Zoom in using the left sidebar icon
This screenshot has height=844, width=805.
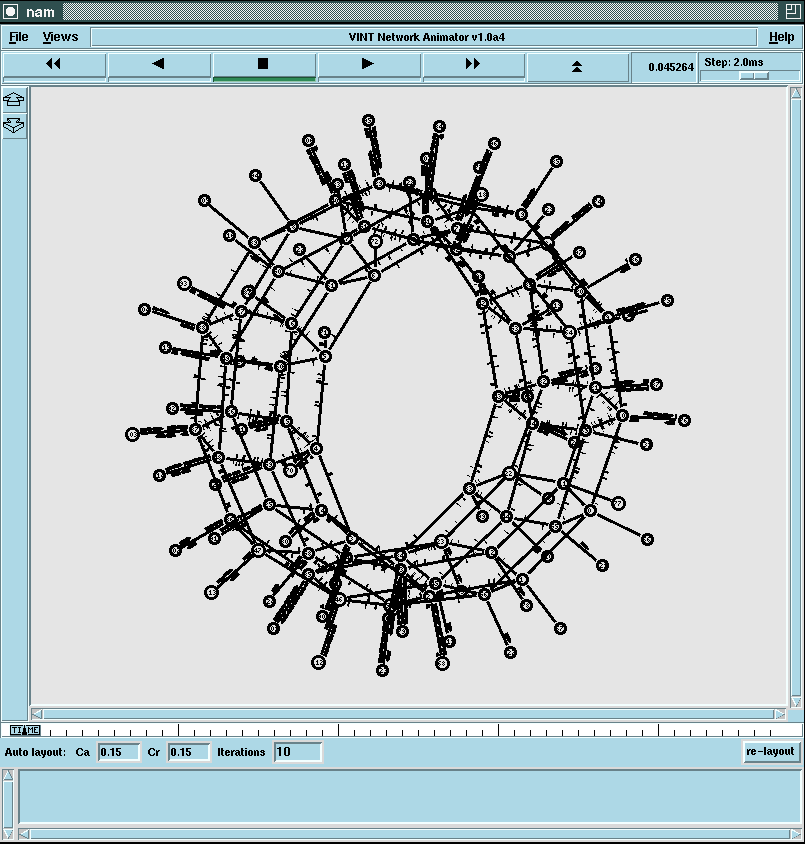coord(14,100)
